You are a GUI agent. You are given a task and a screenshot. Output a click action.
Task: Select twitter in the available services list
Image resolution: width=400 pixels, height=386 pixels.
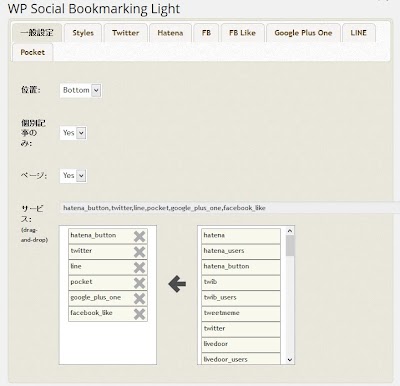click(x=241, y=329)
